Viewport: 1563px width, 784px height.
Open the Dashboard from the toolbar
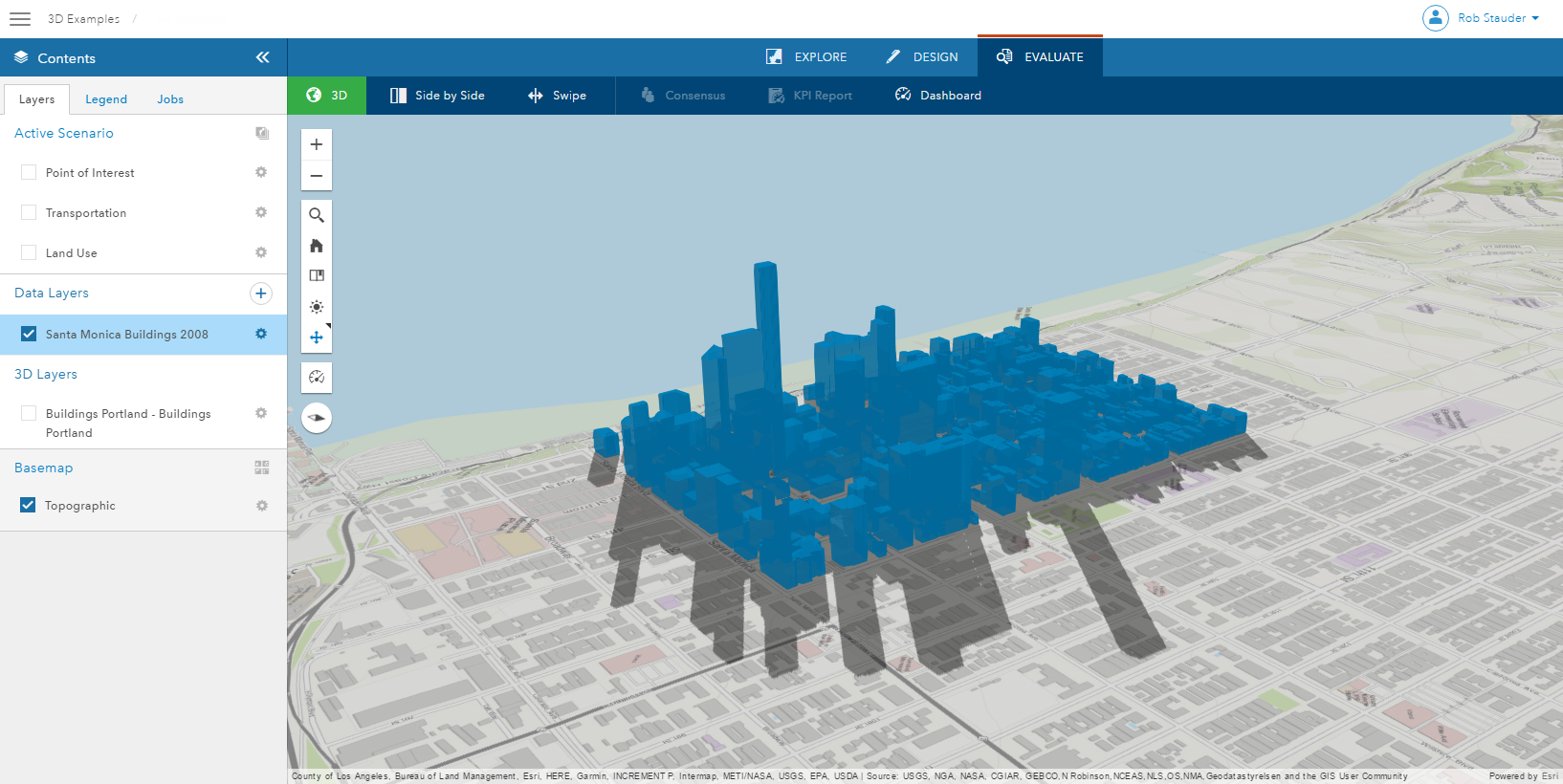pyautogui.click(x=938, y=96)
